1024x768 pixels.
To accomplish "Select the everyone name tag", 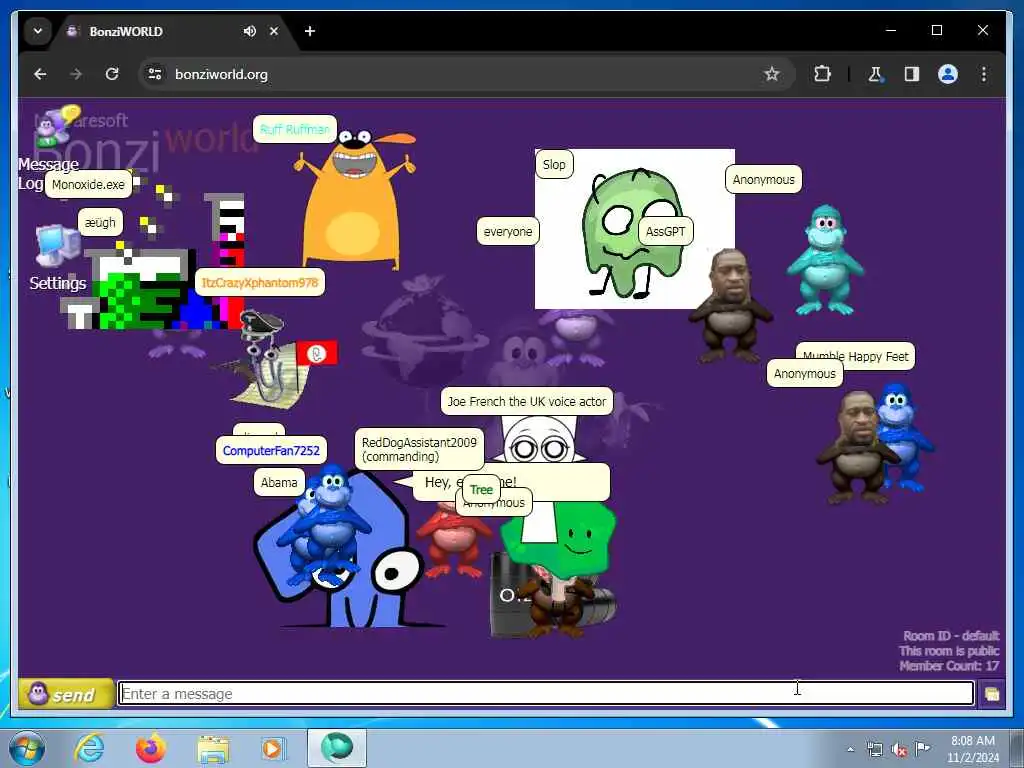I will tap(507, 231).
